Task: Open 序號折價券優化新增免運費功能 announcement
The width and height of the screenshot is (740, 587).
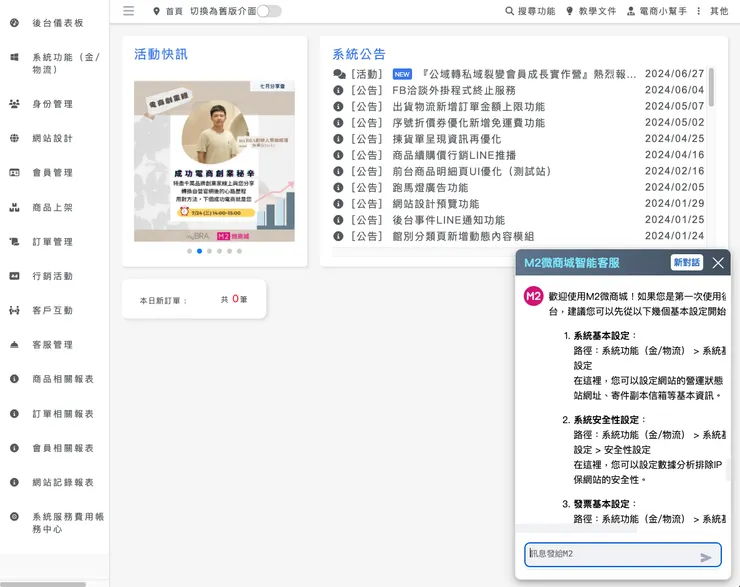Action: point(469,123)
